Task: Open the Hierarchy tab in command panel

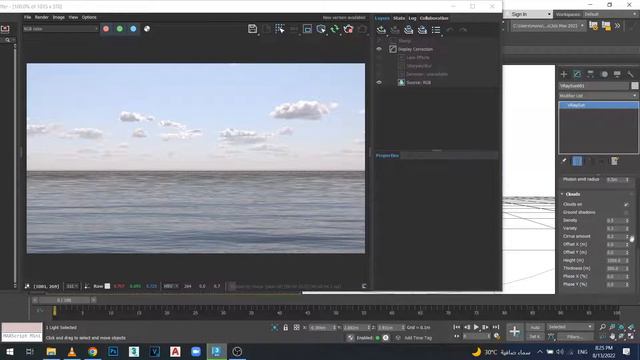Action: 591,74
